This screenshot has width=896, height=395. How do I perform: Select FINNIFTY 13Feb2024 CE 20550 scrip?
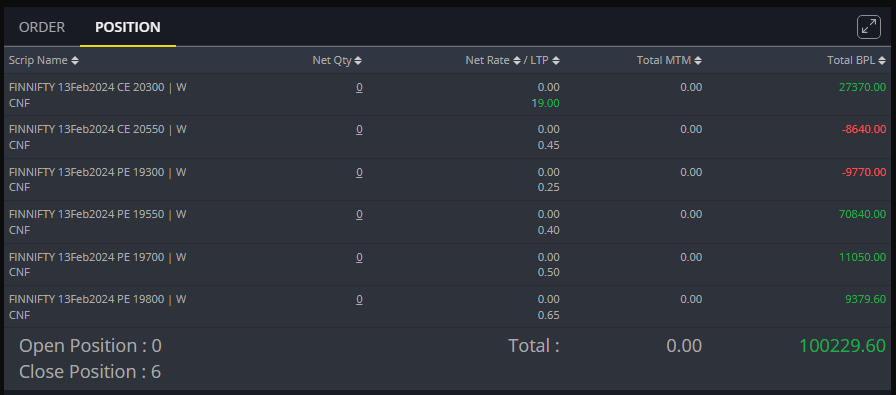[98, 130]
